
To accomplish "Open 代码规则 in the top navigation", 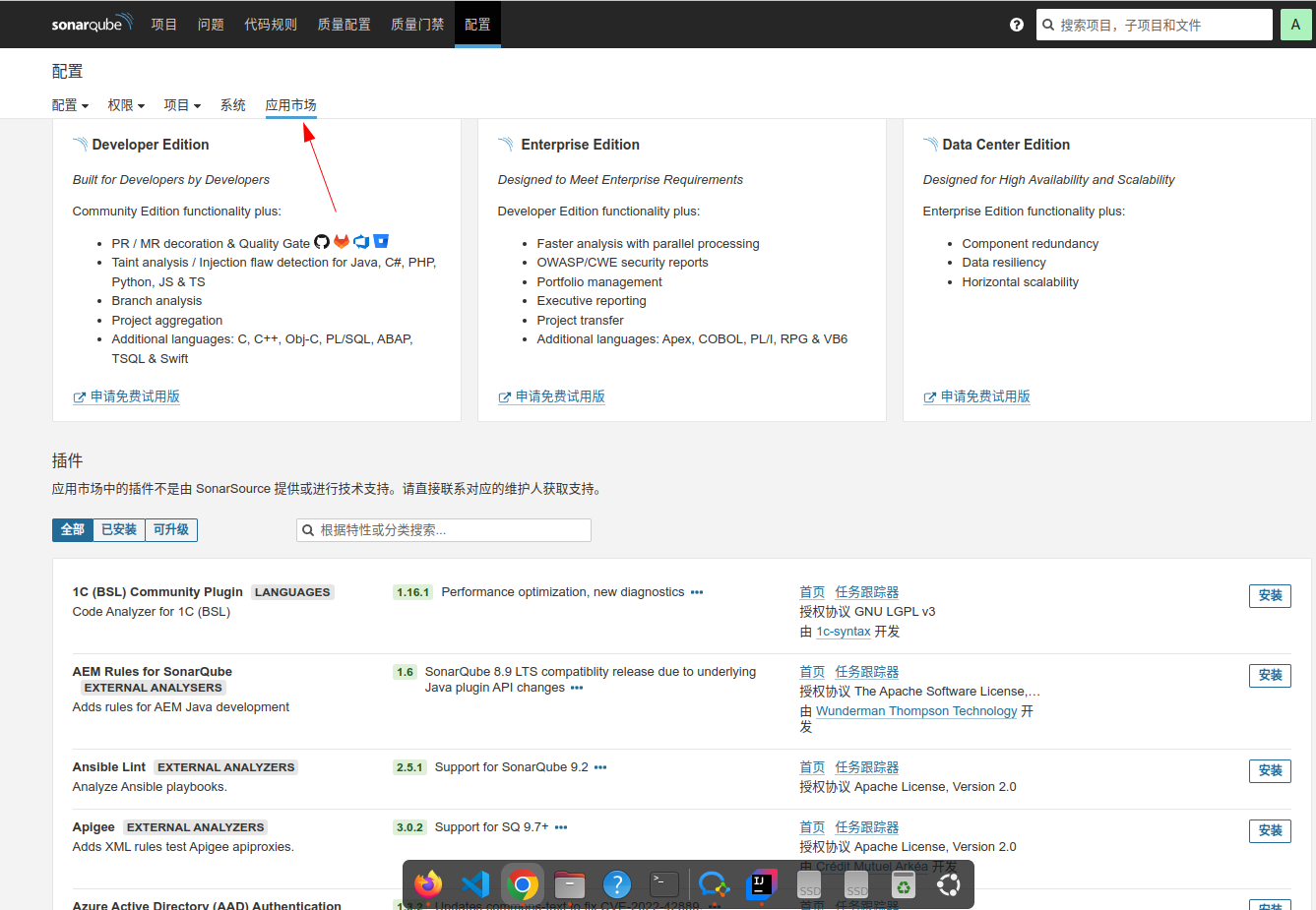I will (x=271, y=25).
